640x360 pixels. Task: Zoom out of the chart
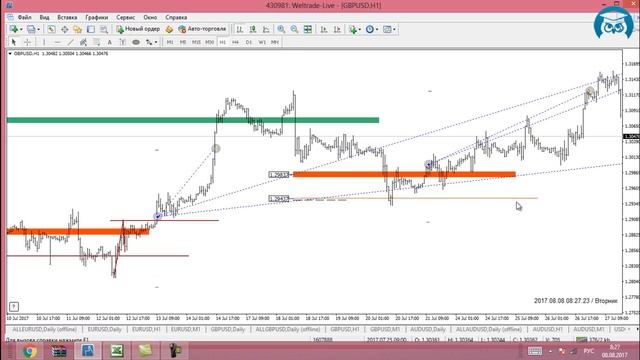pyautogui.click(x=294, y=29)
